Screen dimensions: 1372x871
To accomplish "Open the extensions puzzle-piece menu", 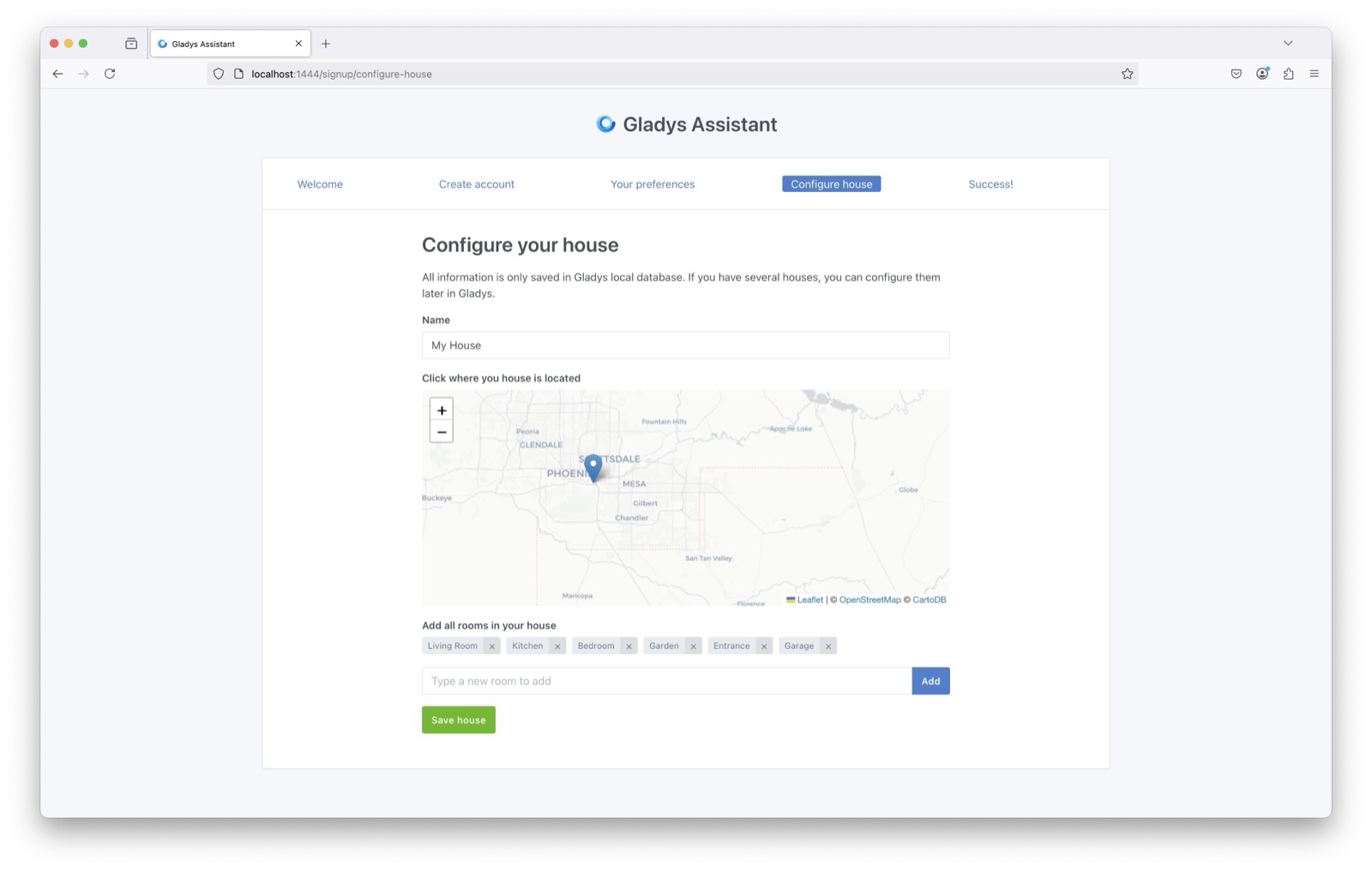I will [1288, 74].
